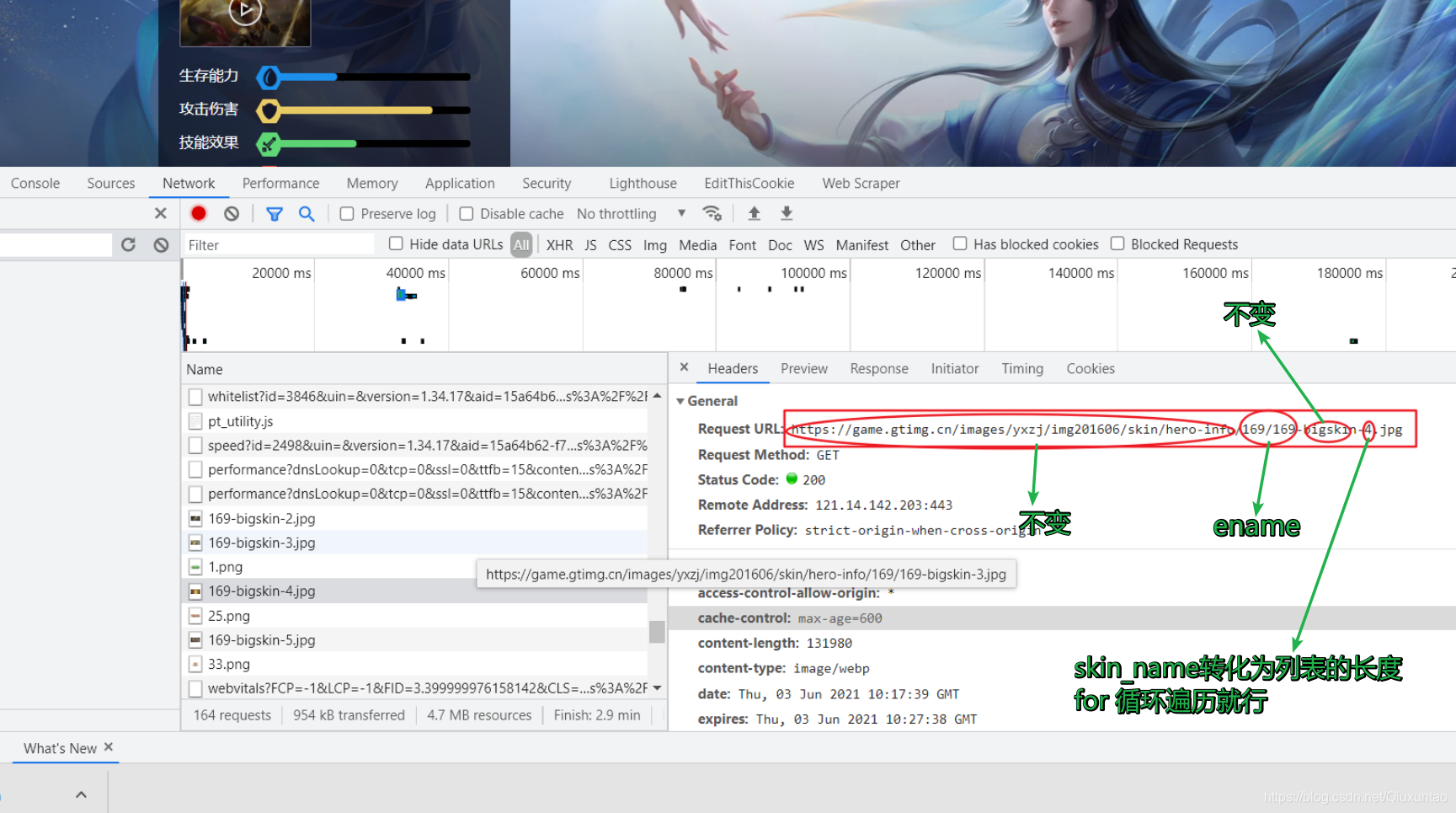
Task: Click the request list scroll up arrow
Action: click(x=657, y=396)
